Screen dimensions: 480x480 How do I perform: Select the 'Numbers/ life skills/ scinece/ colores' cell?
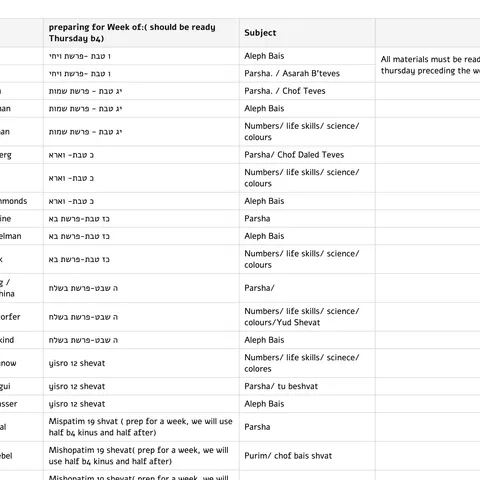[307, 363]
